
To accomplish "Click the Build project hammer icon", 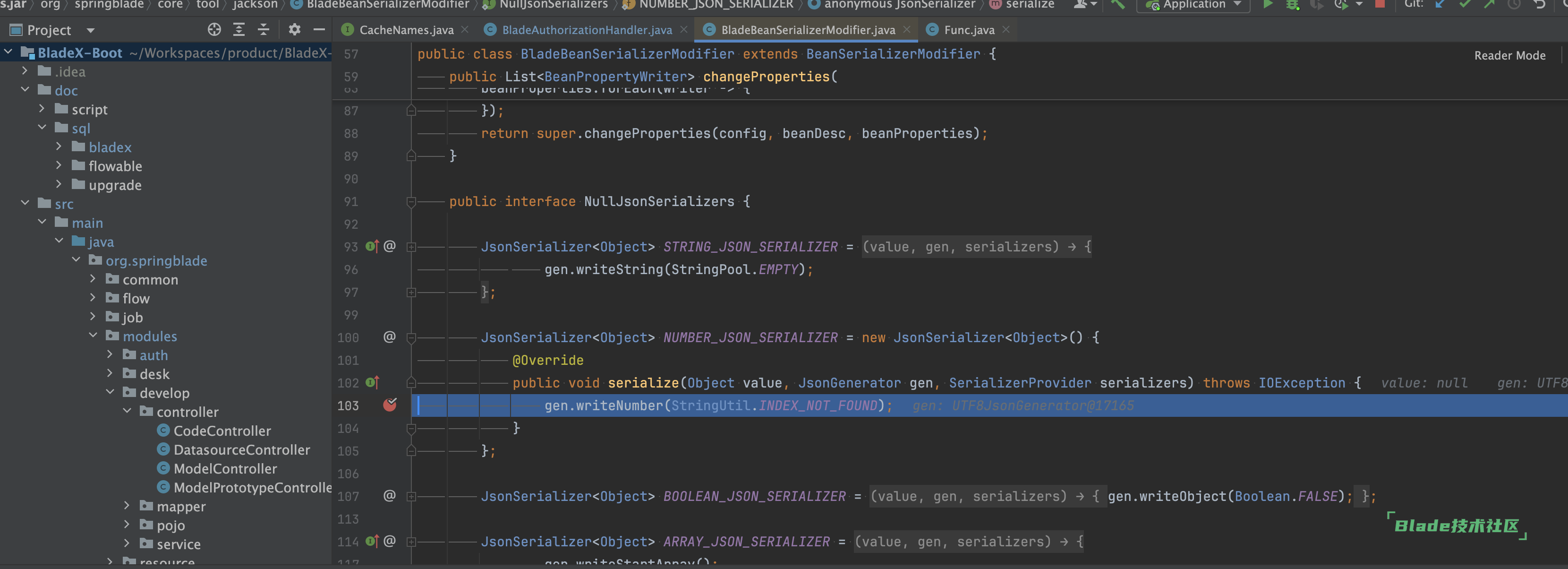I will click(1117, 4).
